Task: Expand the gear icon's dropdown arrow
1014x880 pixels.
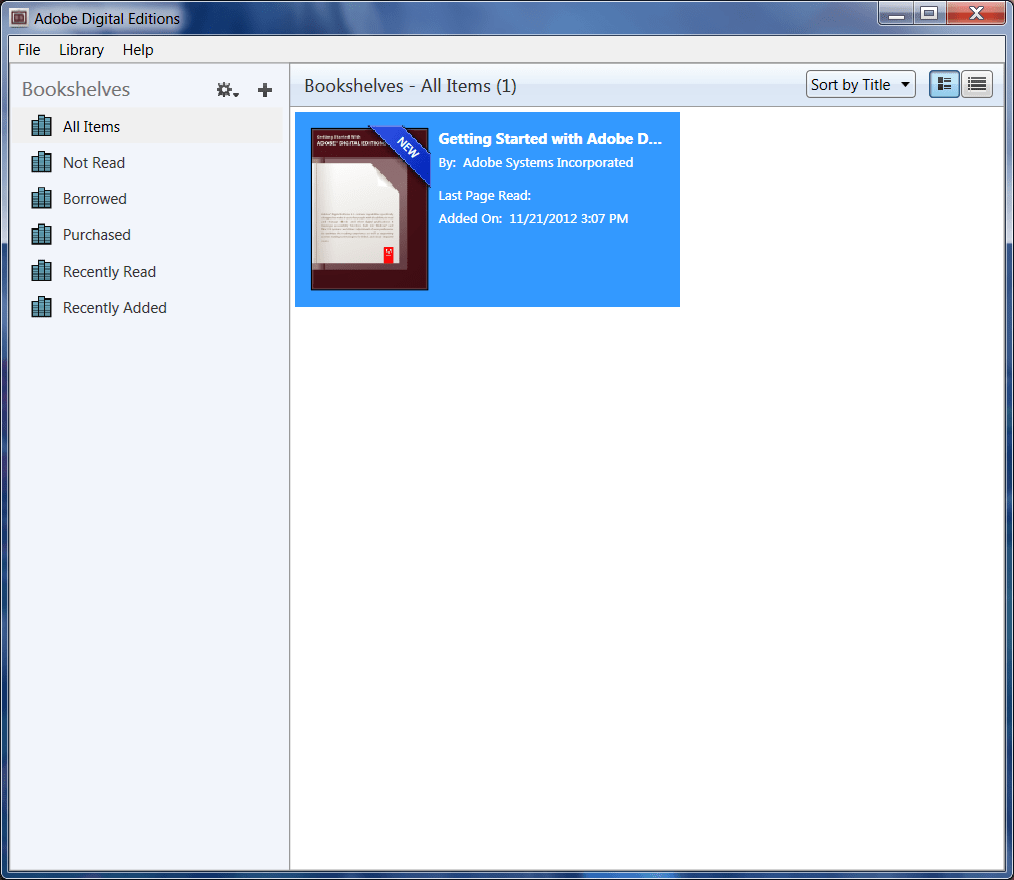Action: point(234,94)
